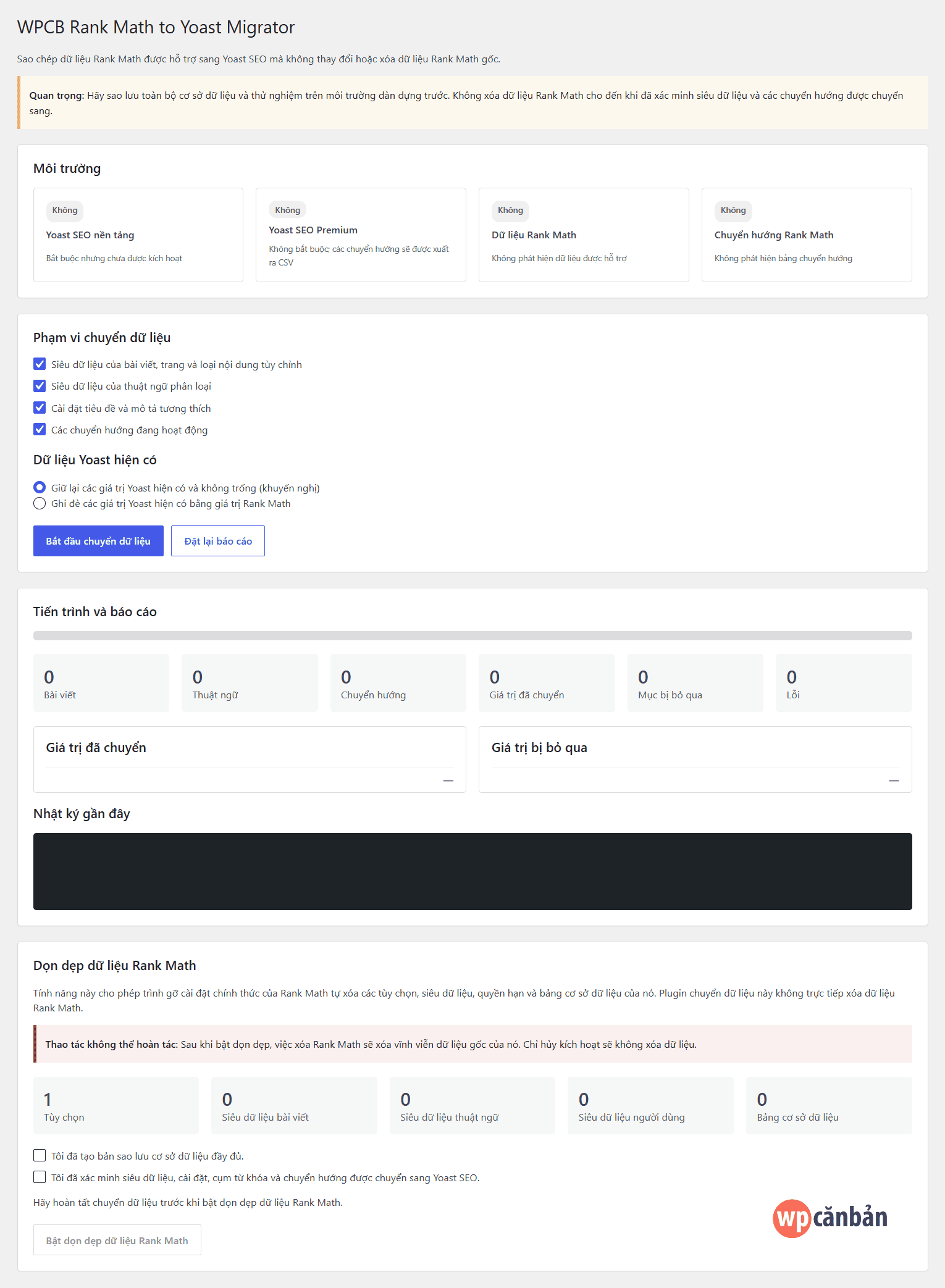This screenshot has width=945, height=1288.
Task: Select 'Giữ lại các giá trị Yoast hiện có' radio
Action: 40,488
